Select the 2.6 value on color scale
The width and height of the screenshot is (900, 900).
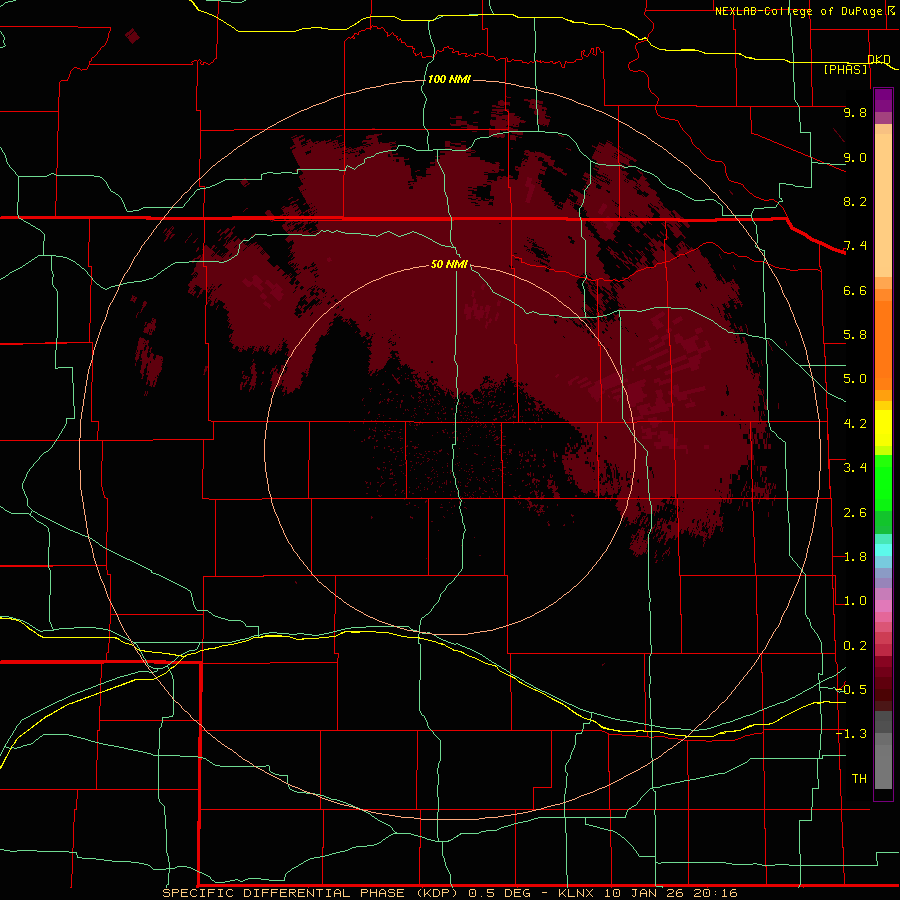pos(855,513)
